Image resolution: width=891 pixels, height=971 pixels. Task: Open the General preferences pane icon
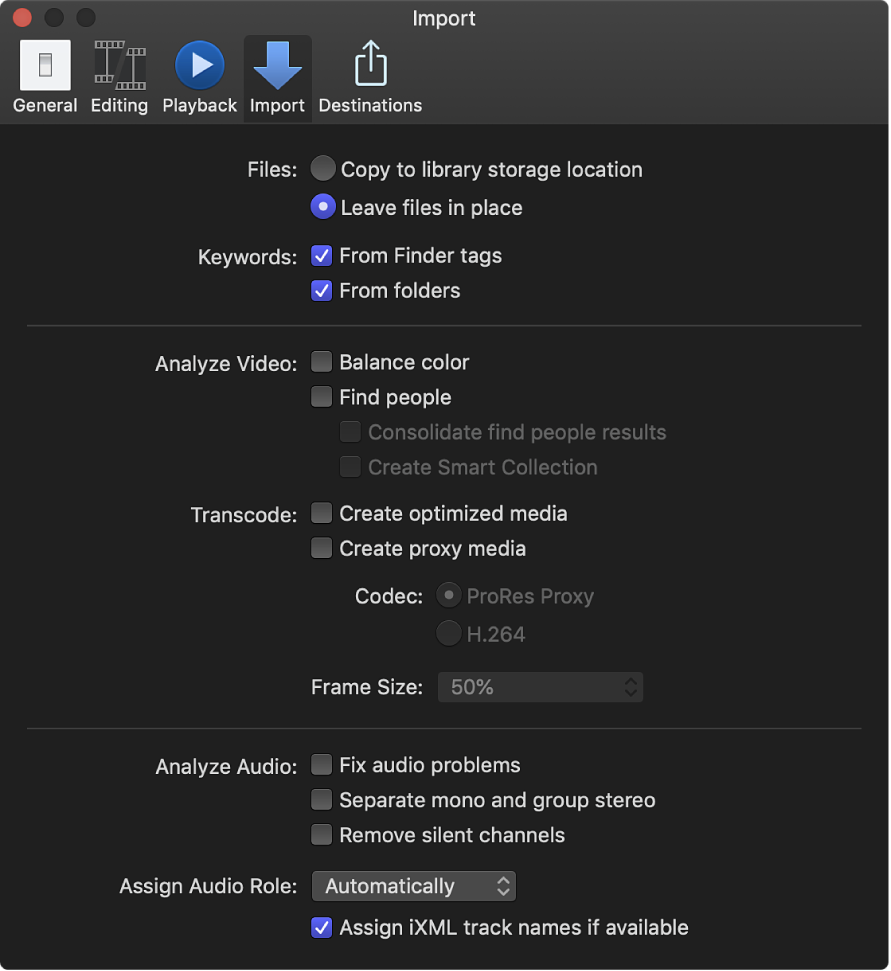pyautogui.click(x=45, y=66)
